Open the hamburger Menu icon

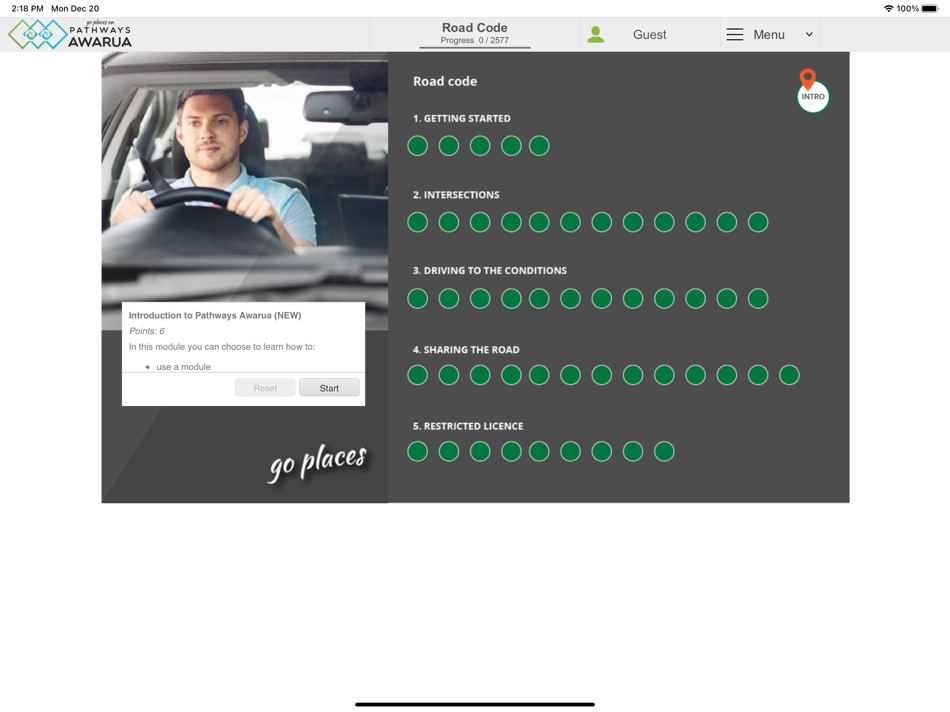point(734,35)
